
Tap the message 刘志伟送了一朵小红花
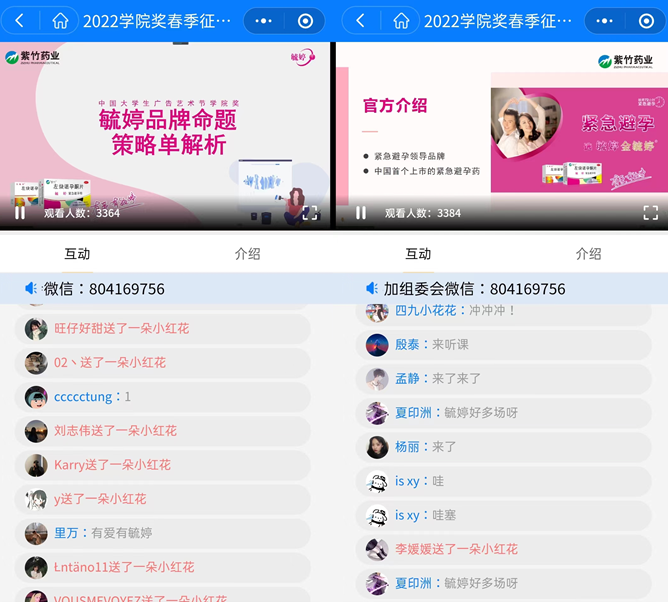[x=162, y=431]
